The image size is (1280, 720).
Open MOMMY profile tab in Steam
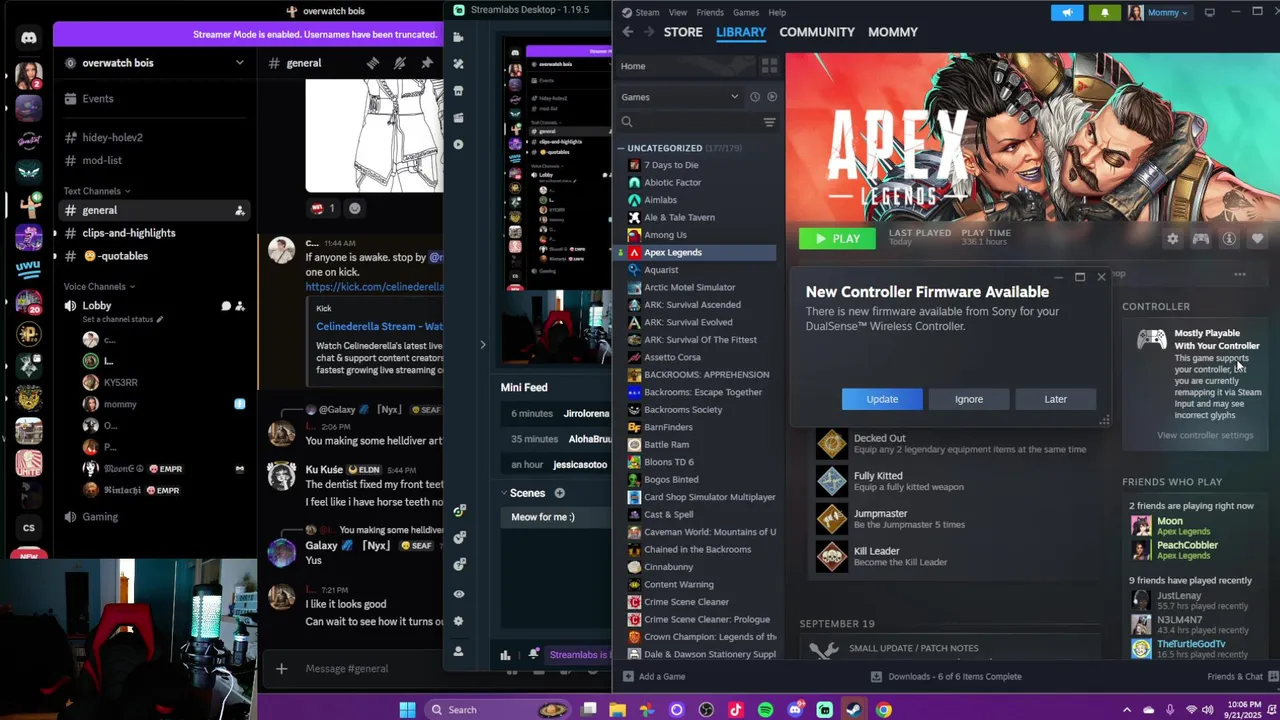[893, 32]
